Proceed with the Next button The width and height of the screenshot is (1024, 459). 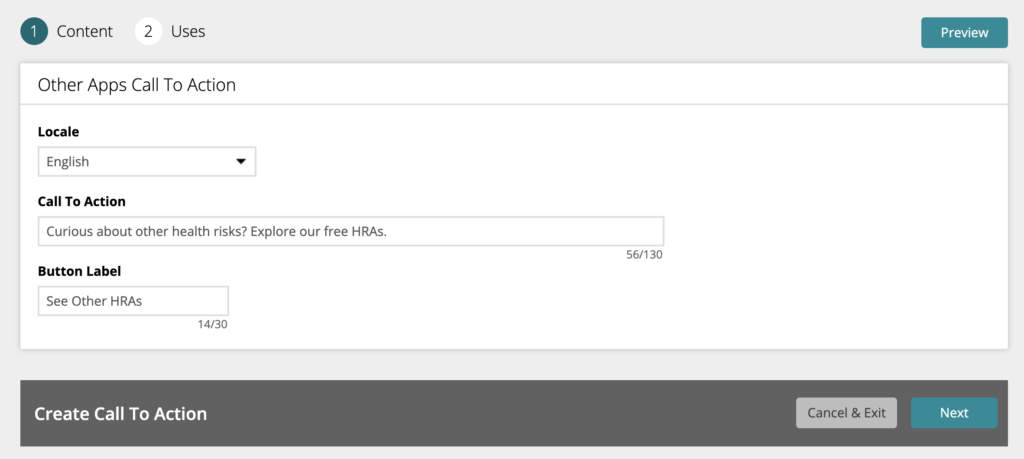point(954,413)
